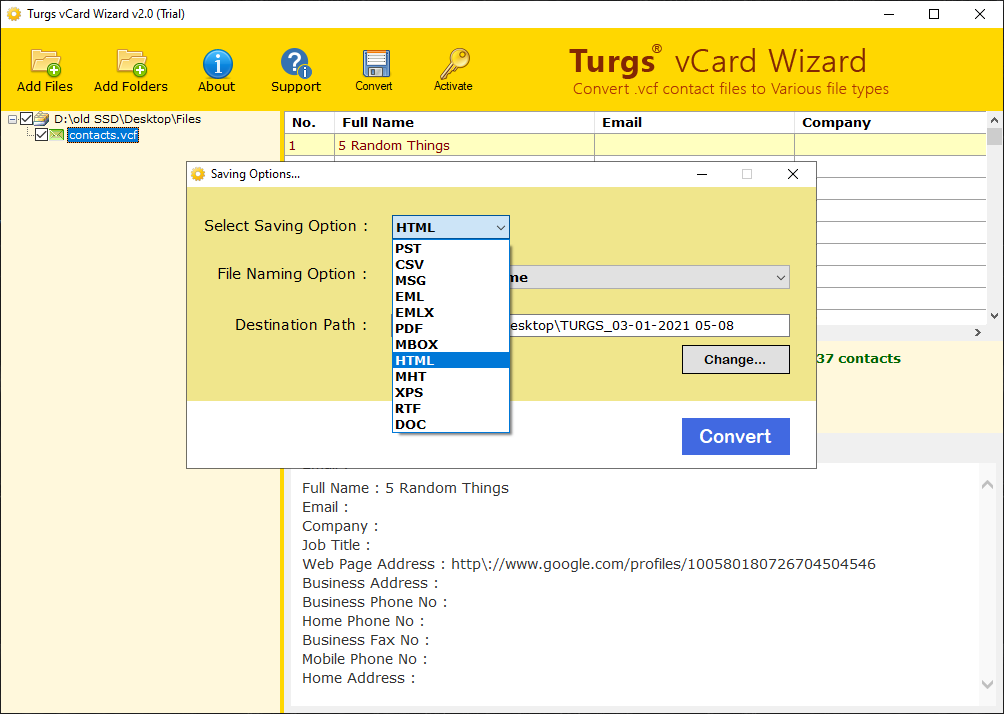Click the blue Convert button in dialog
This screenshot has width=1004, height=714.
735,437
